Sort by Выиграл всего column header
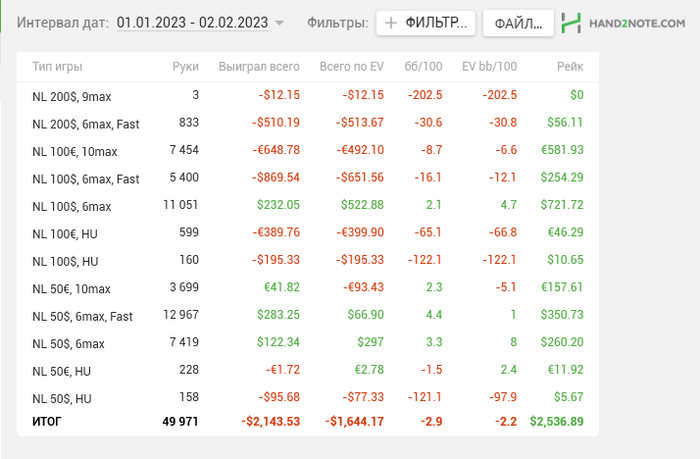Screen dimensions: 700x459 259,67
